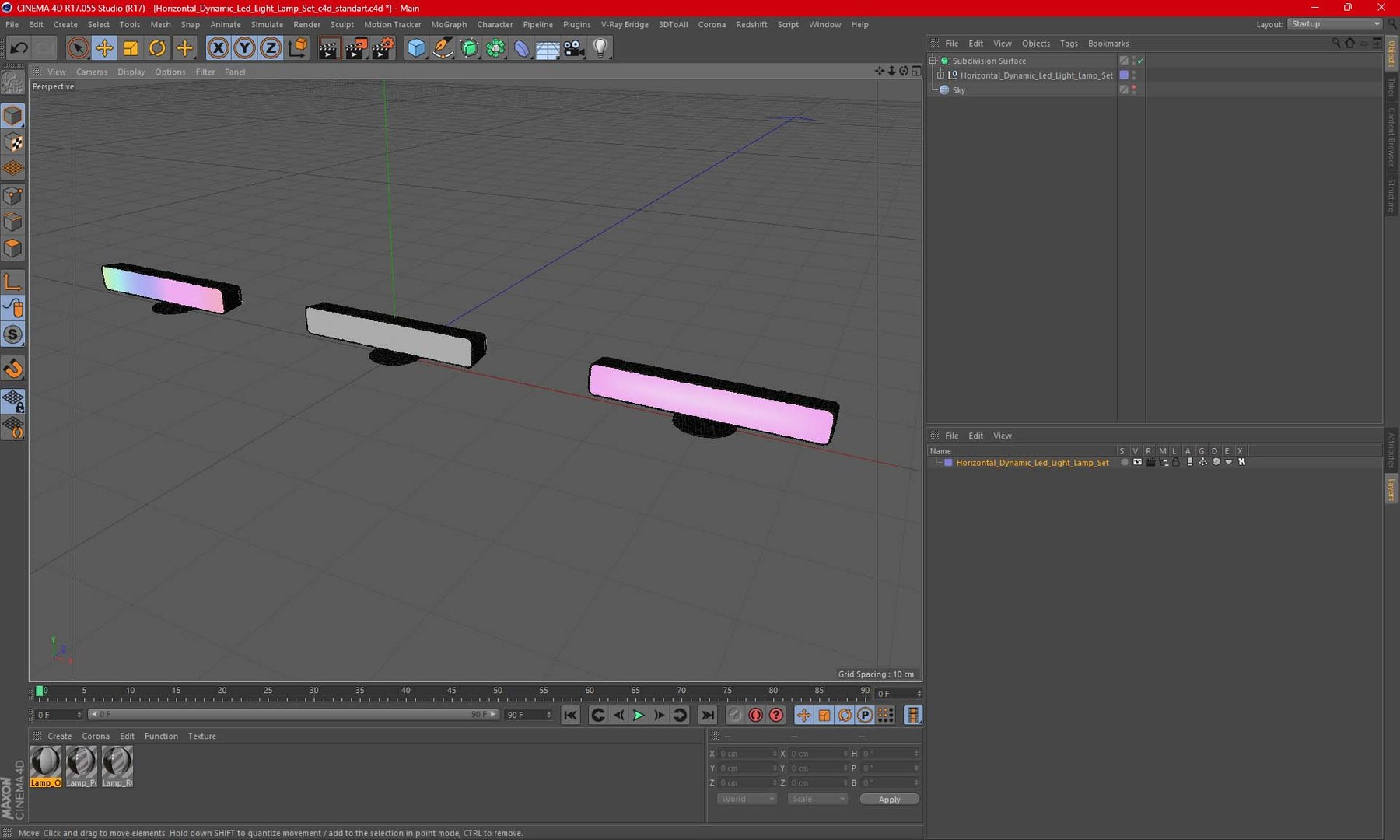Open the Layout Startup dropdown
This screenshot has height=840, width=1400.
(x=1335, y=24)
